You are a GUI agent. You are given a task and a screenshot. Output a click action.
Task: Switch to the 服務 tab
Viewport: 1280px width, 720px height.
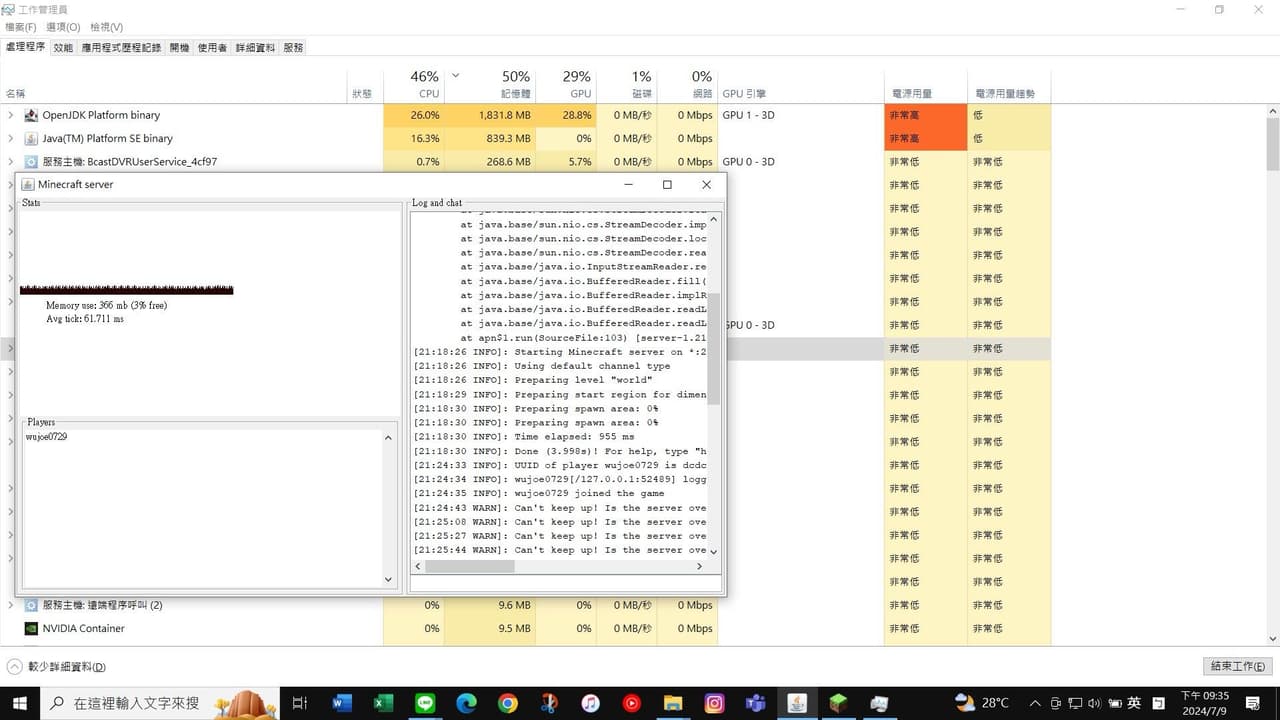click(x=293, y=47)
